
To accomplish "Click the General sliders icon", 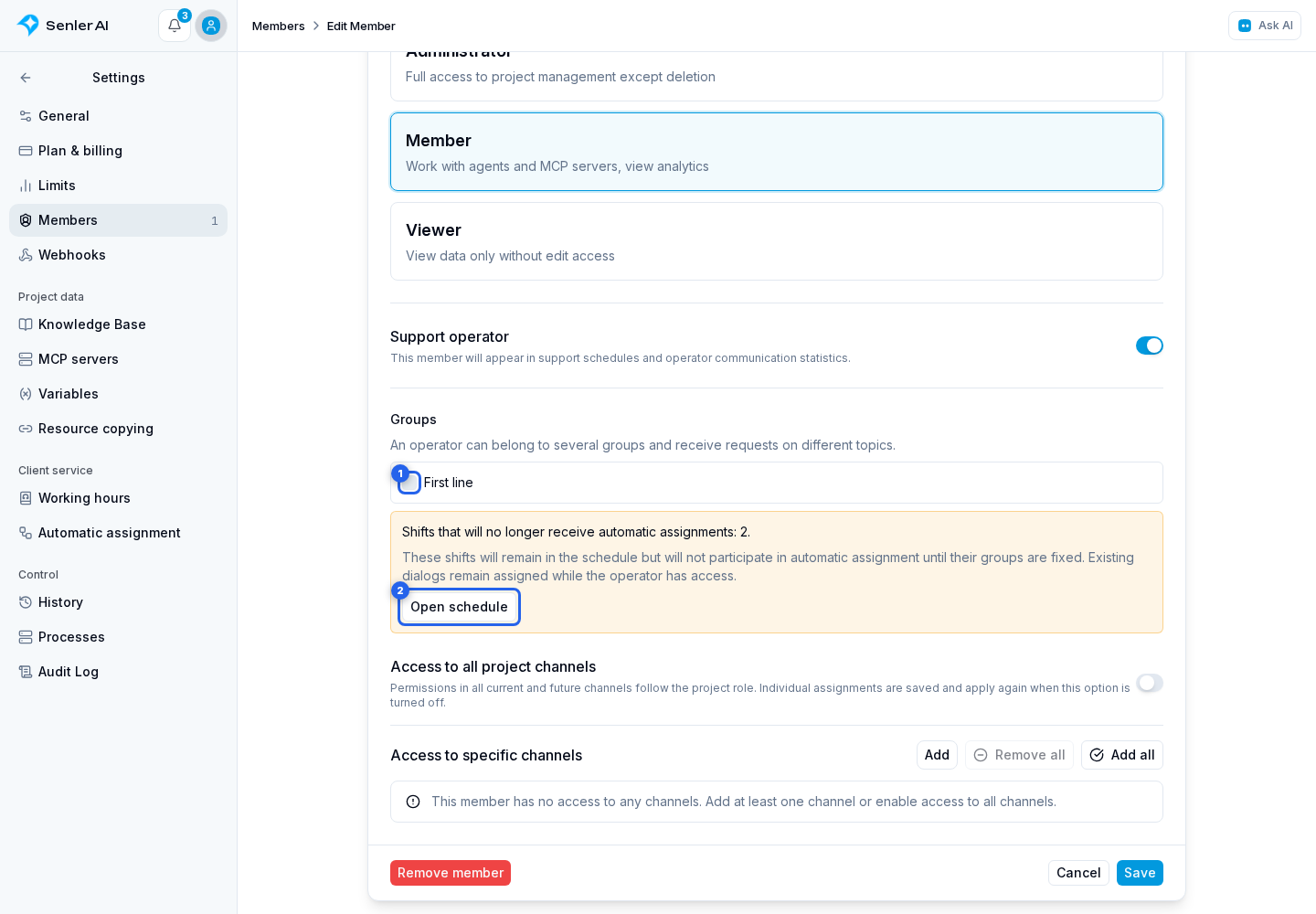I will coord(26,116).
